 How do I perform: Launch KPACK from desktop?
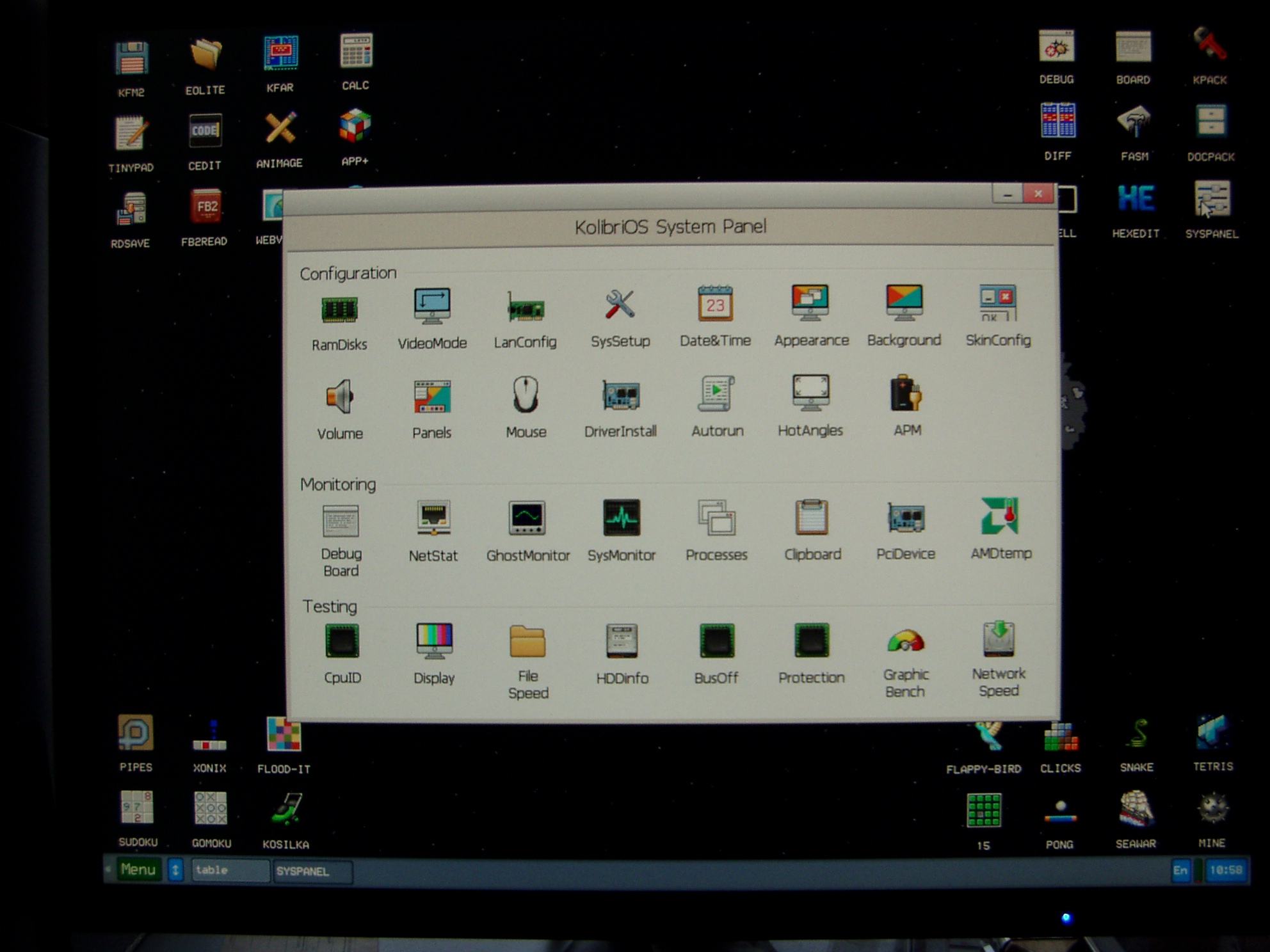pos(1209,45)
